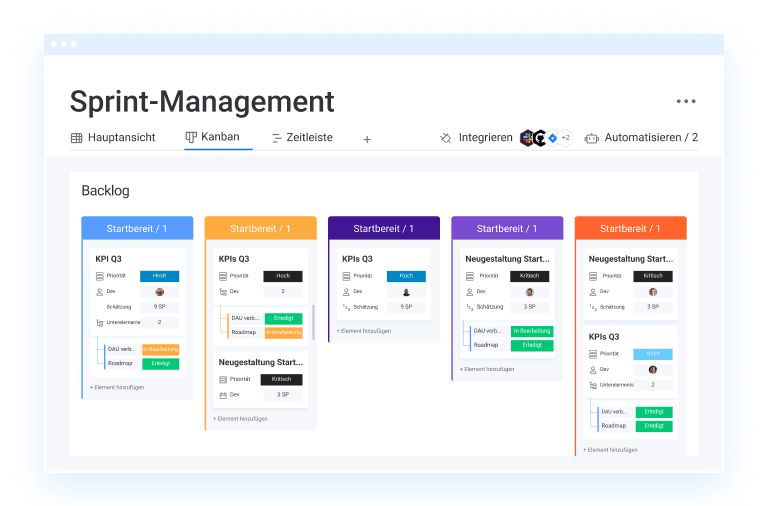Select the blue Startbereit / 1 column header
The image size is (766, 506).
pyautogui.click(x=137, y=228)
